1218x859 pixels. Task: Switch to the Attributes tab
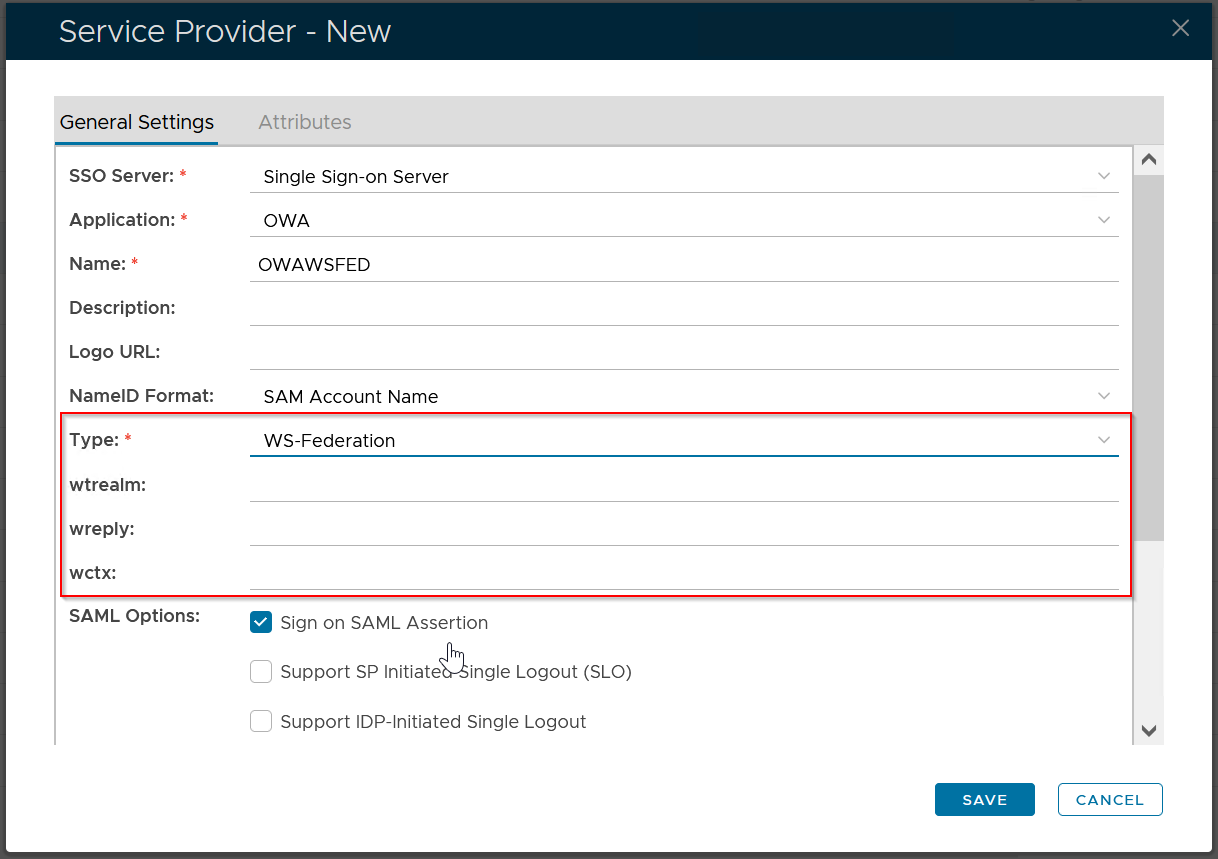point(304,122)
